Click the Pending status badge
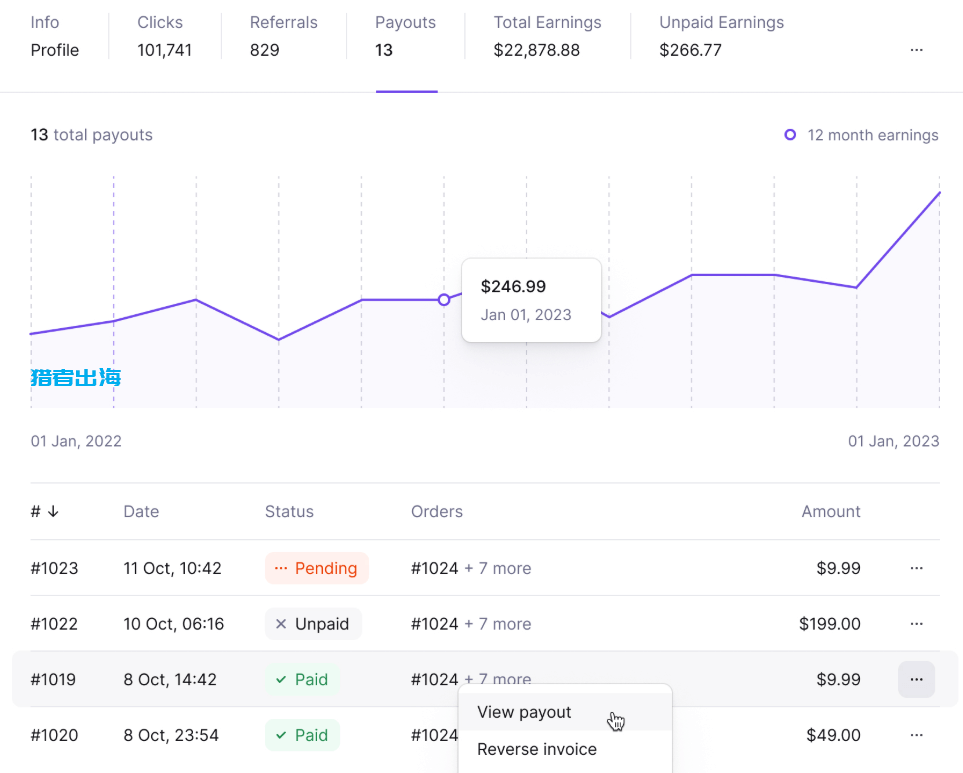963x773 pixels. 316,568
